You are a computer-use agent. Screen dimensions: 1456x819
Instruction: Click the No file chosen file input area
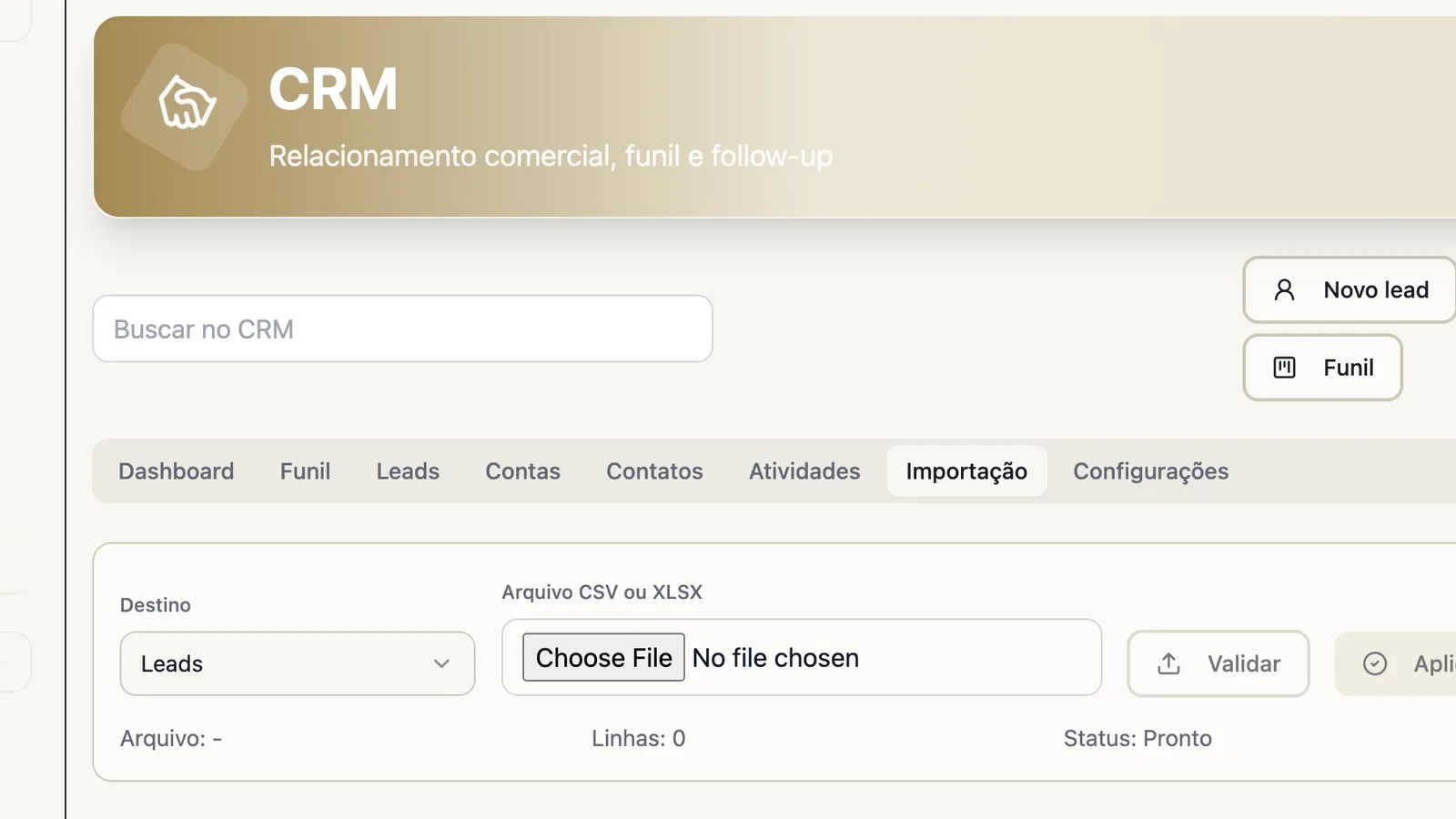point(802,657)
